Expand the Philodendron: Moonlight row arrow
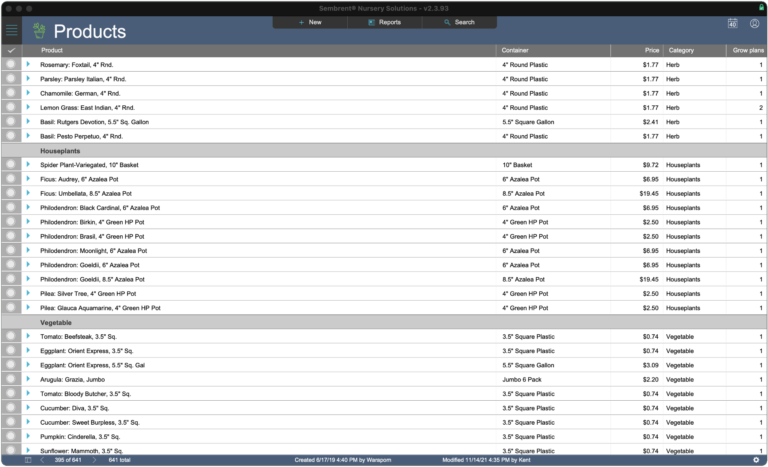Viewport: 768px width, 467px height. pyautogui.click(x=28, y=250)
